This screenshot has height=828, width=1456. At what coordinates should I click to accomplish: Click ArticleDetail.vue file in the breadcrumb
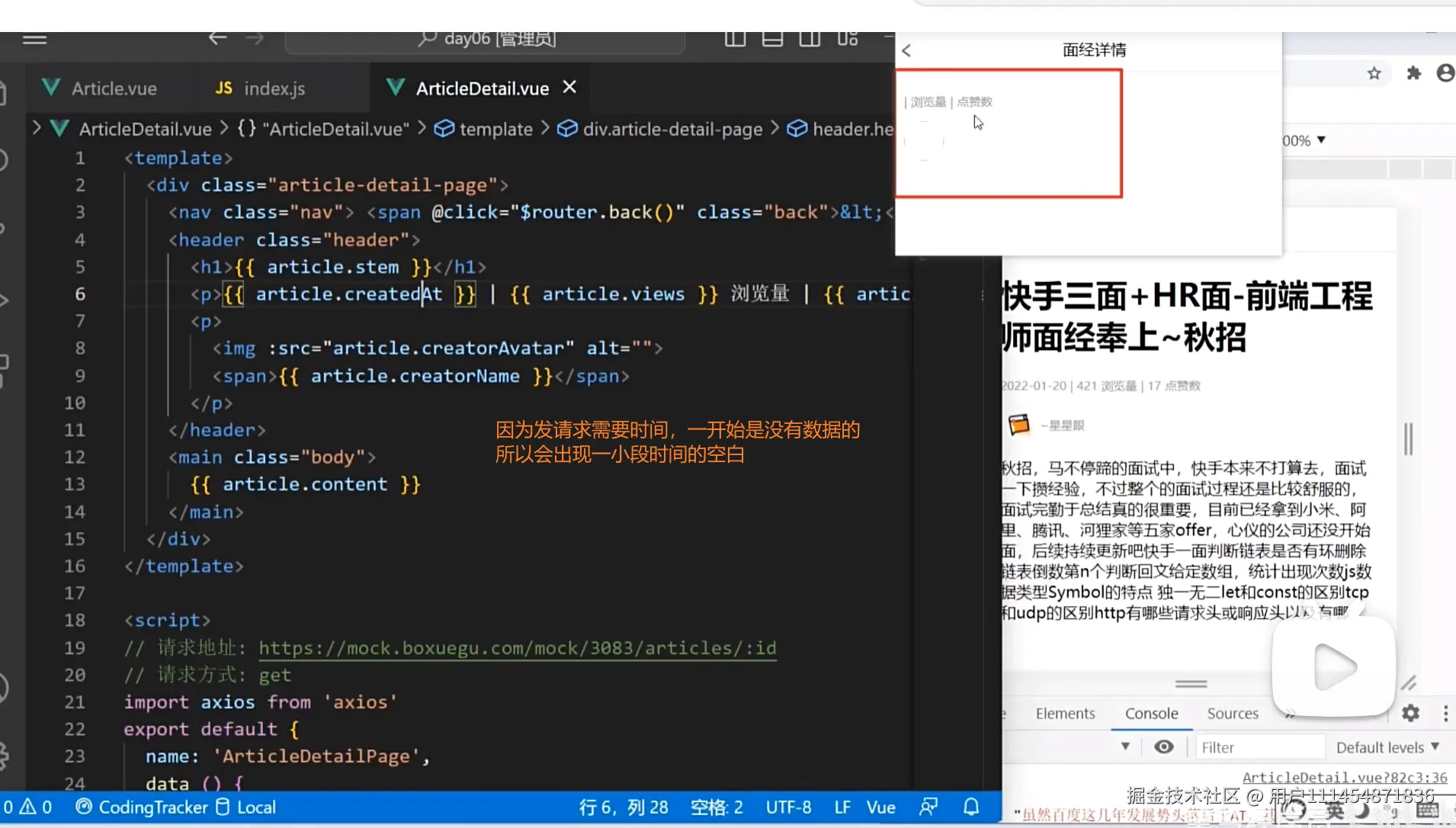click(x=145, y=129)
